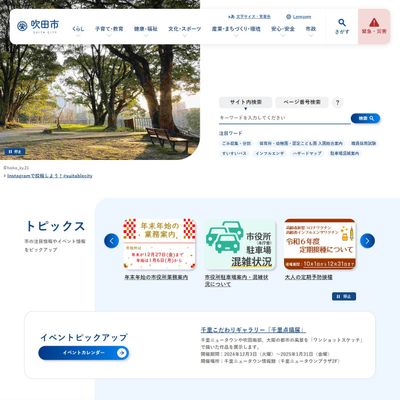400x400 pixels.
Task: Click the ごみ収集・分別 keyword tag
Action: click(x=236, y=143)
